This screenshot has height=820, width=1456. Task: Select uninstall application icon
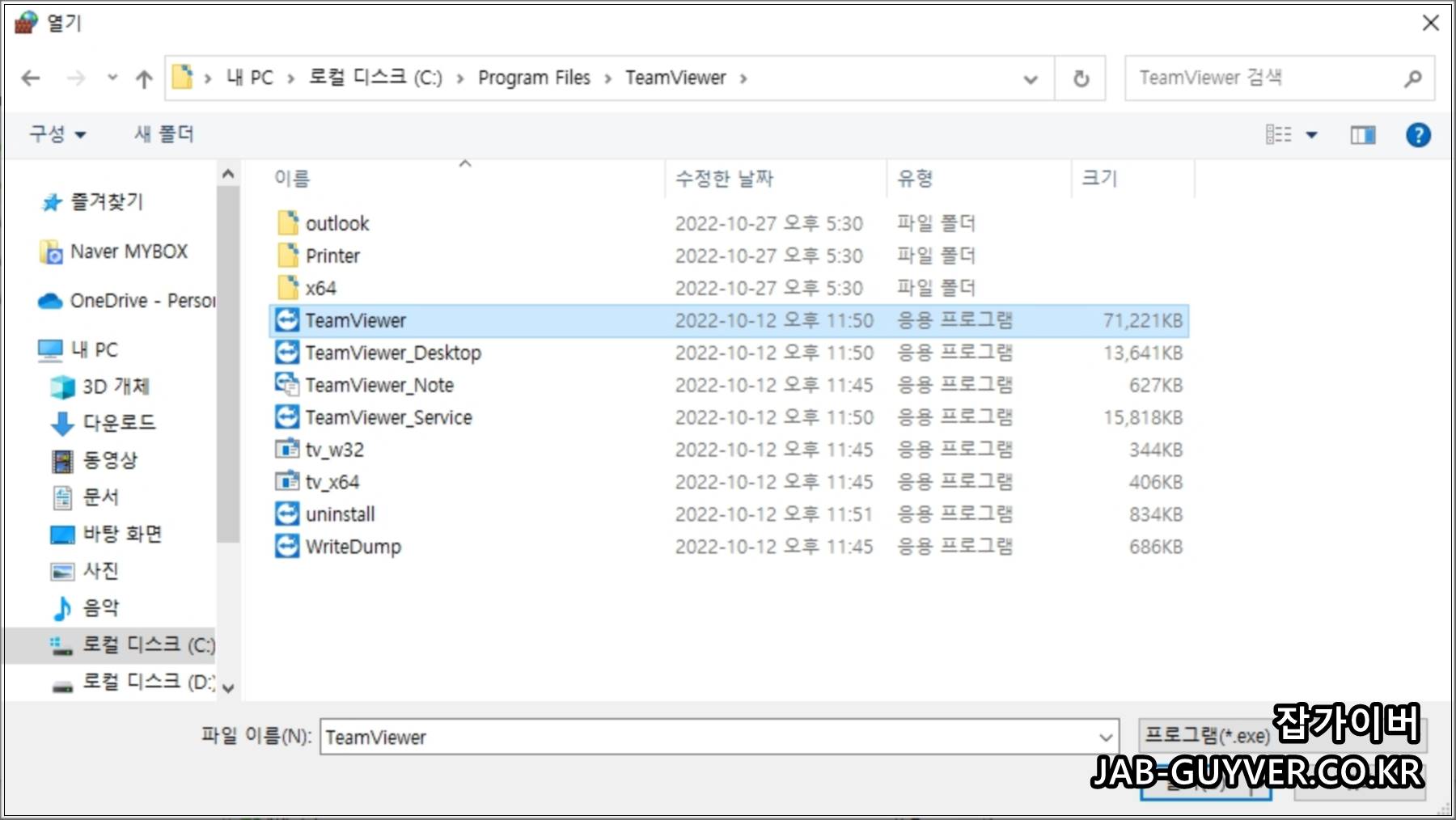pos(287,514)
